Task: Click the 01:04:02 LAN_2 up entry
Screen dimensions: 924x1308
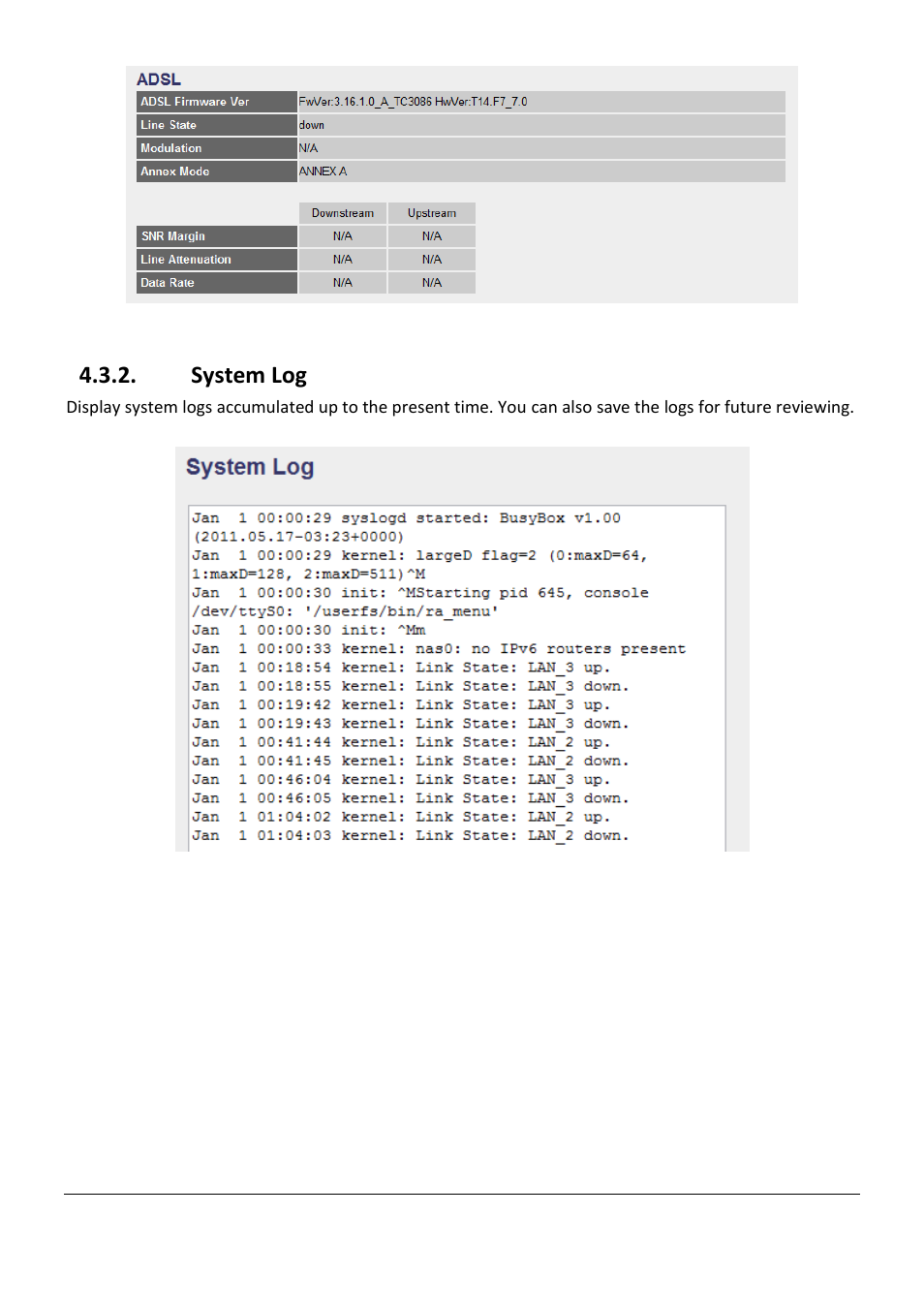Action: (x=401, y=817)
